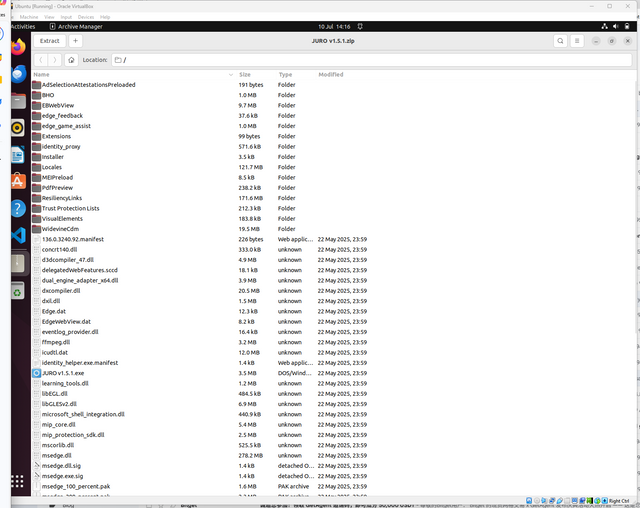640x508 pixels.
Task: Go back with the left arrow
Action: (x=41, y=60)
